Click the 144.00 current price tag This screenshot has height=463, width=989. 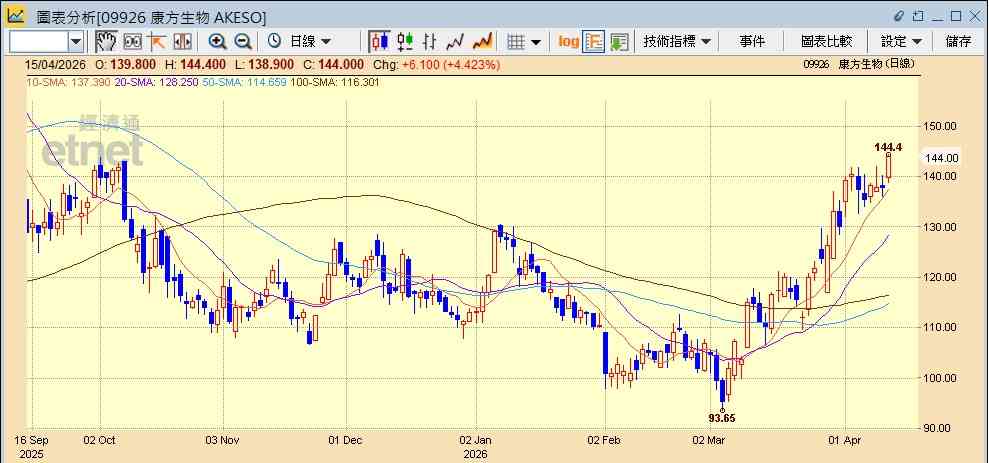(941, 158)
